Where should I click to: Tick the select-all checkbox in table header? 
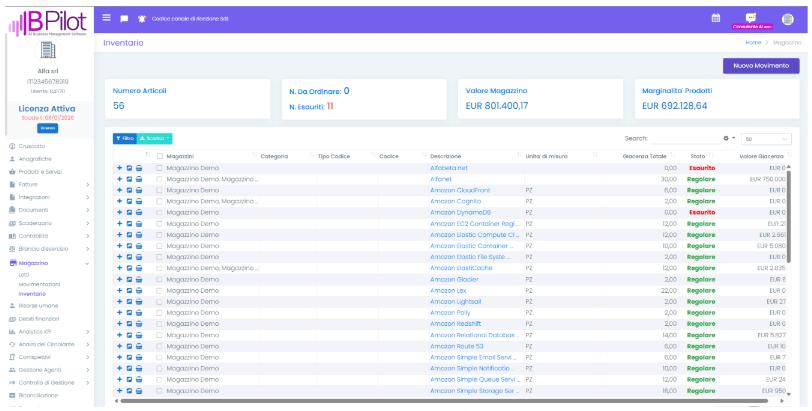click(159, 156)
